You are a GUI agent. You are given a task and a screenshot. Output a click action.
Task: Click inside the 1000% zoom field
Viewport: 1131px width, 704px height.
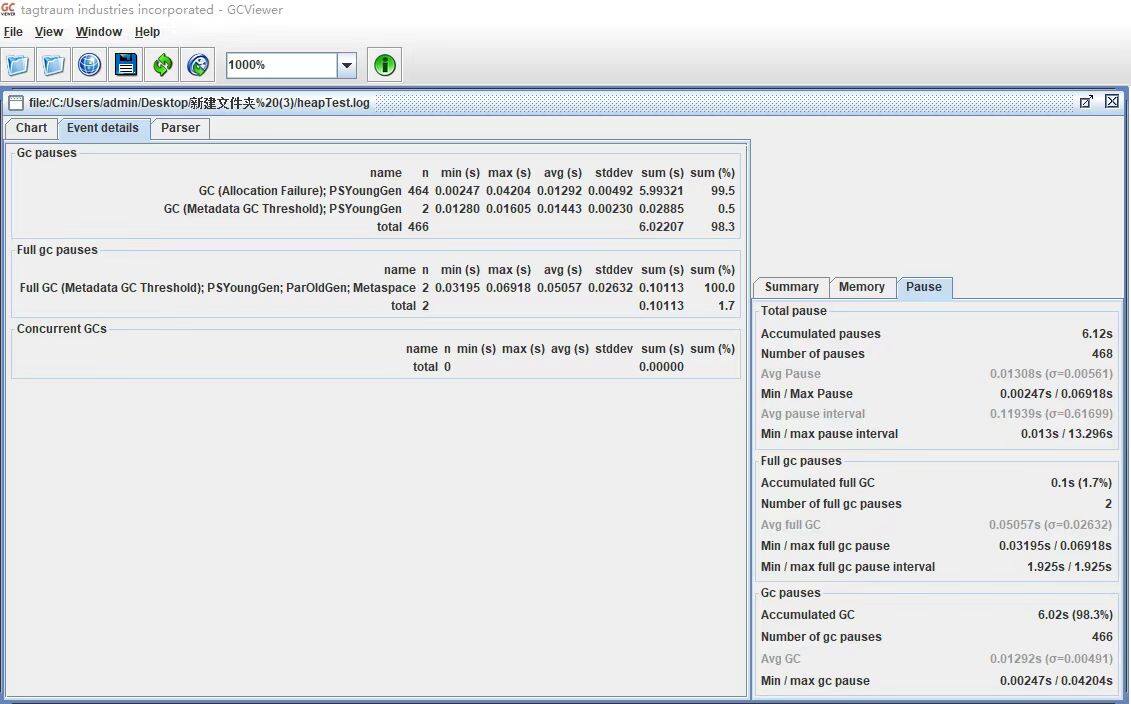[x=281, y=65]
